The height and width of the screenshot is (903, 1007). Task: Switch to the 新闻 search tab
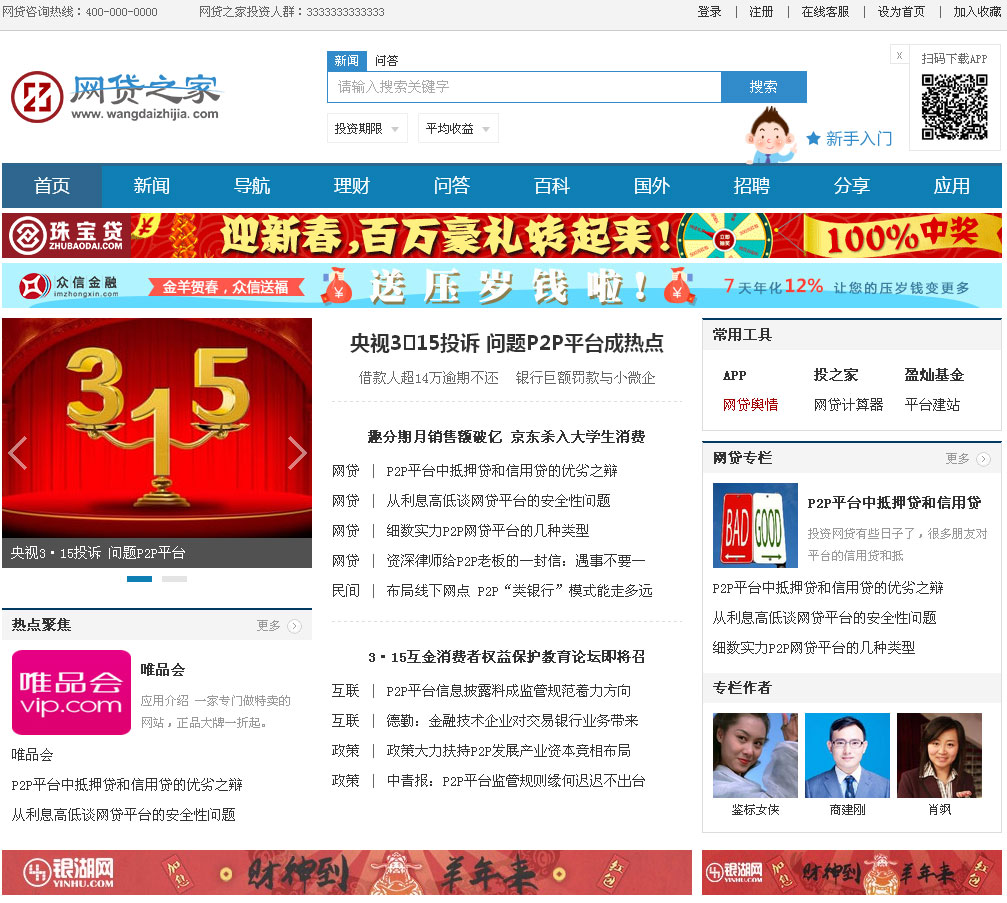(x=347, y=60)
